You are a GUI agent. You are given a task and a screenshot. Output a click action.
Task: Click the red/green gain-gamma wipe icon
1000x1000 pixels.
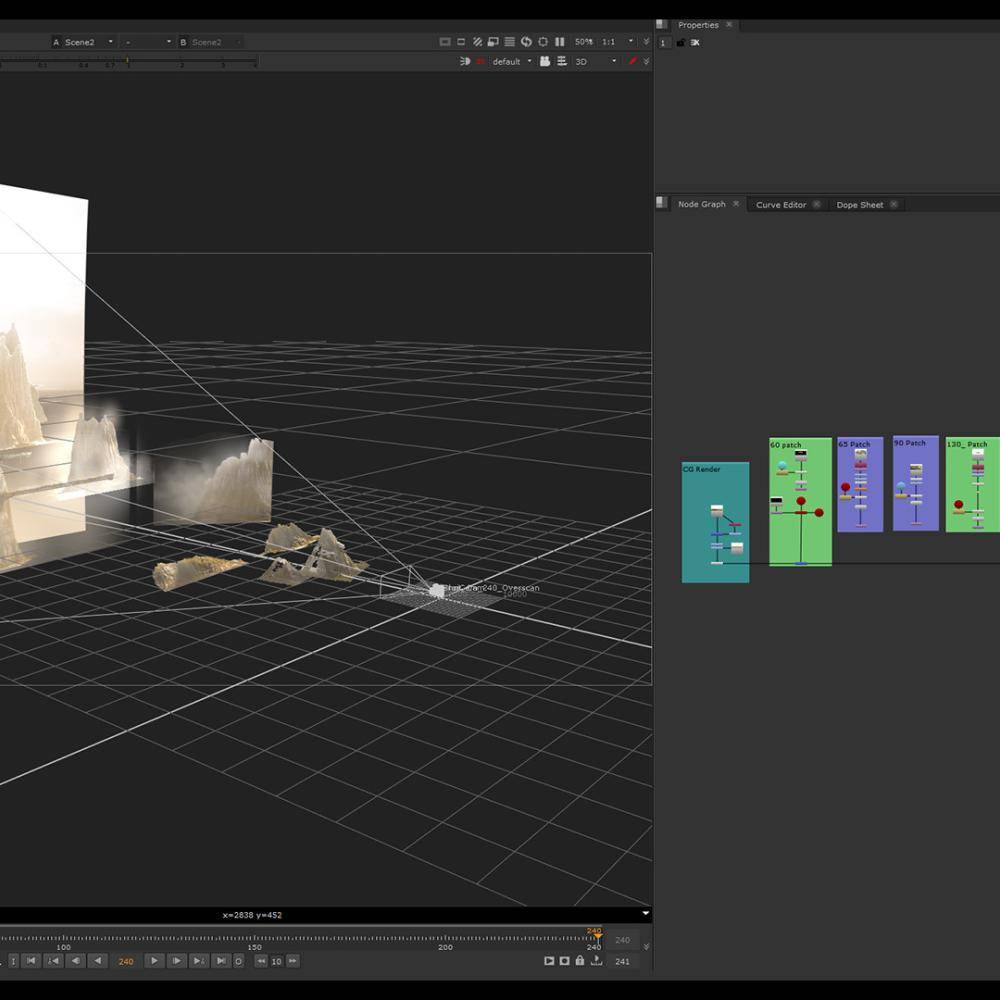[632, 61]
